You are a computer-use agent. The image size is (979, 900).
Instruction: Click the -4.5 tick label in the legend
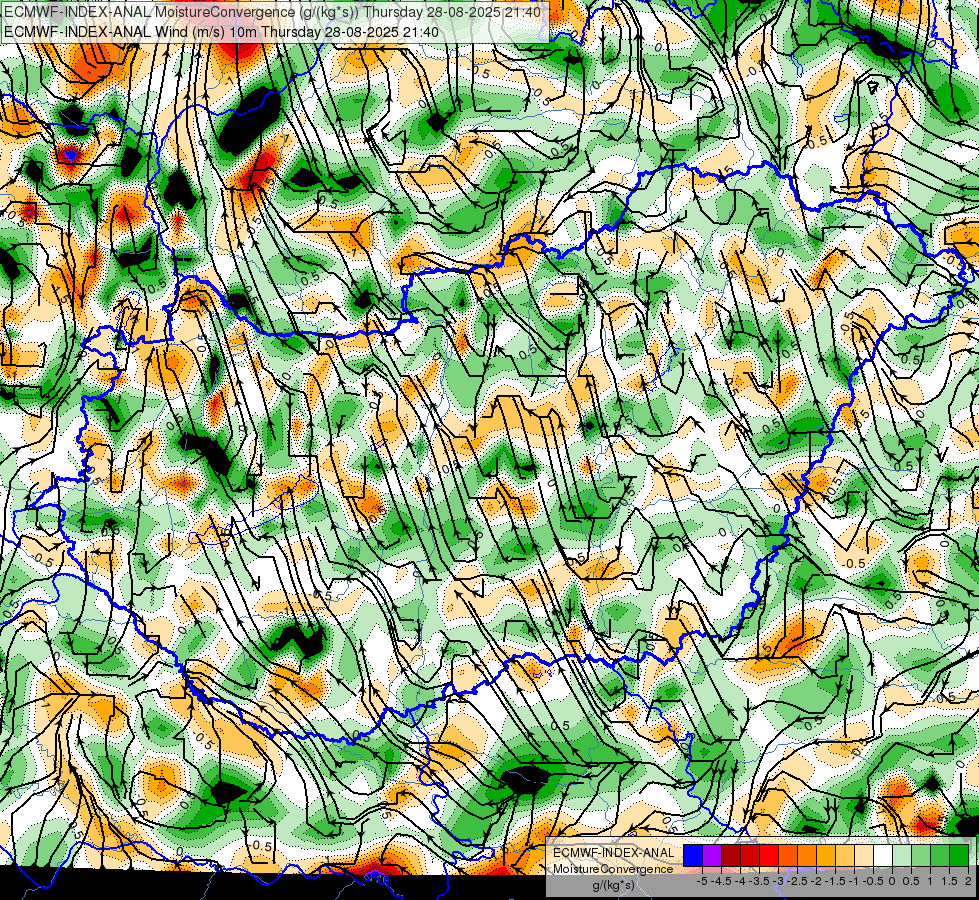pos(721,881)
